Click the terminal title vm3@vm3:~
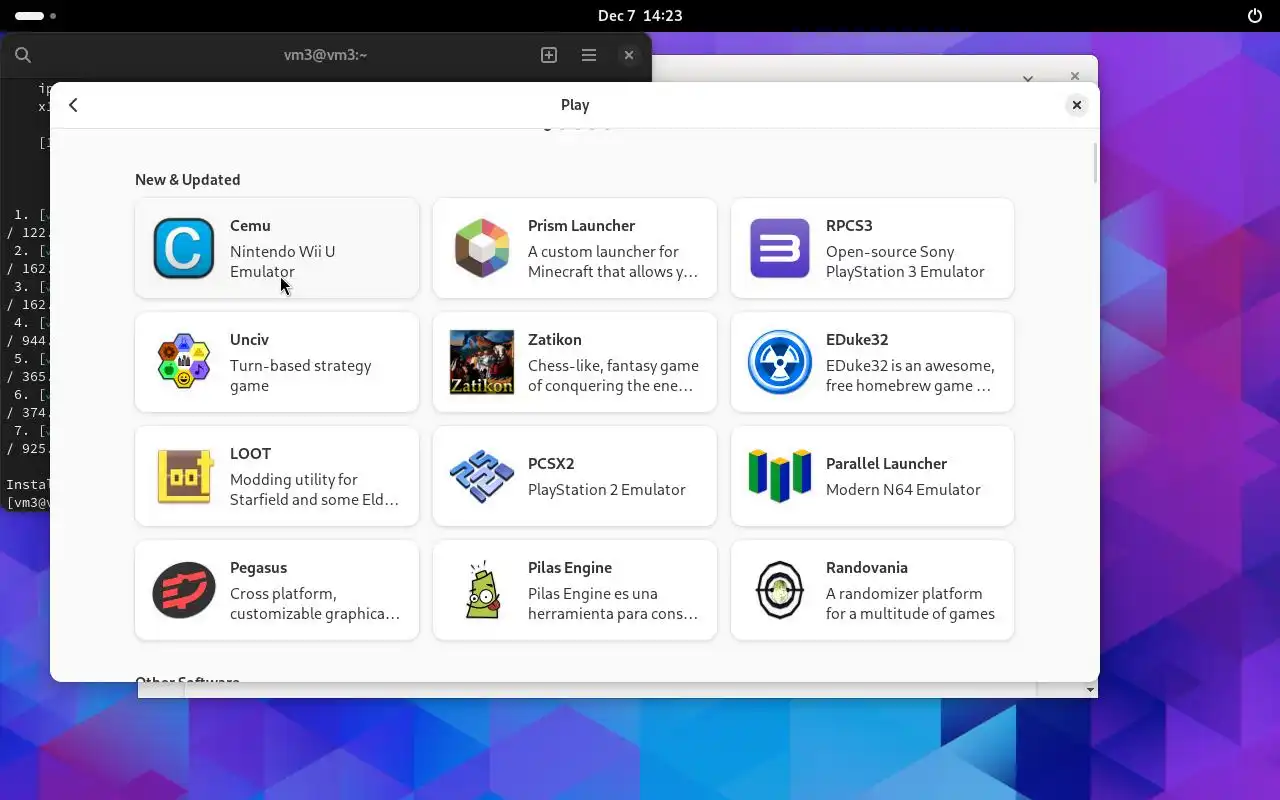The image size is (1280, 800). 326,55
